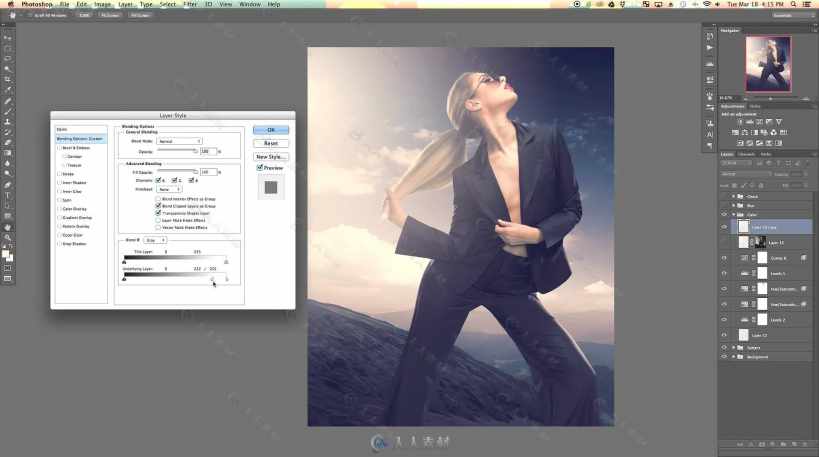Collapse the Color group in the Layers panel

(733, 215)
